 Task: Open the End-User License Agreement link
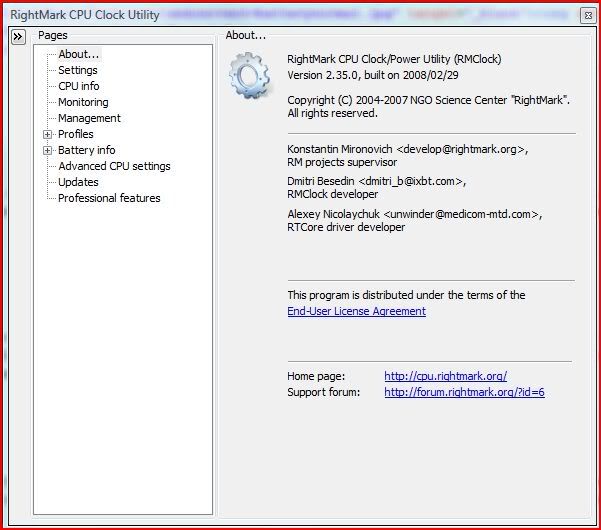click(356, 311)
